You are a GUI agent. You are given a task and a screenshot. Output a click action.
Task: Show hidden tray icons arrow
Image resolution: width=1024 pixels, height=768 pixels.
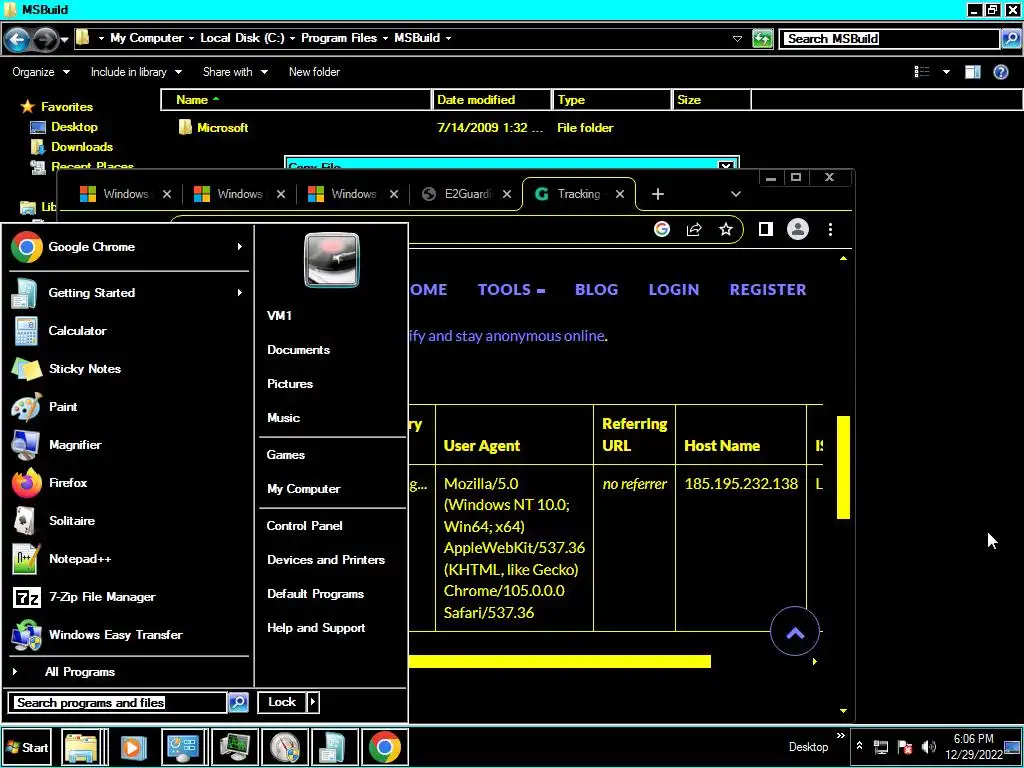pyautogui.click(x=859, y=746)
